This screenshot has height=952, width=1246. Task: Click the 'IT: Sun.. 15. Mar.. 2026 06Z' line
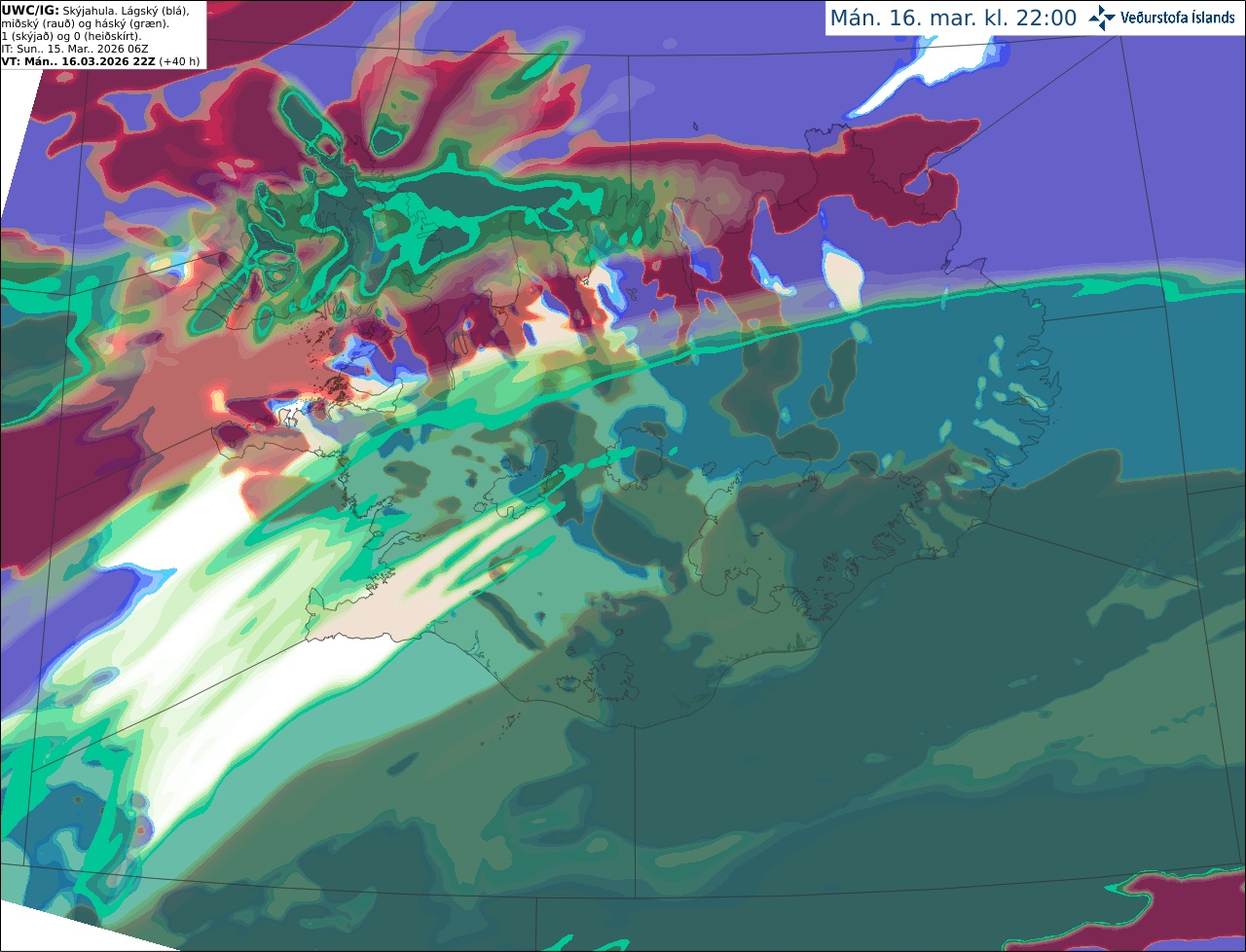pos(75,49)
